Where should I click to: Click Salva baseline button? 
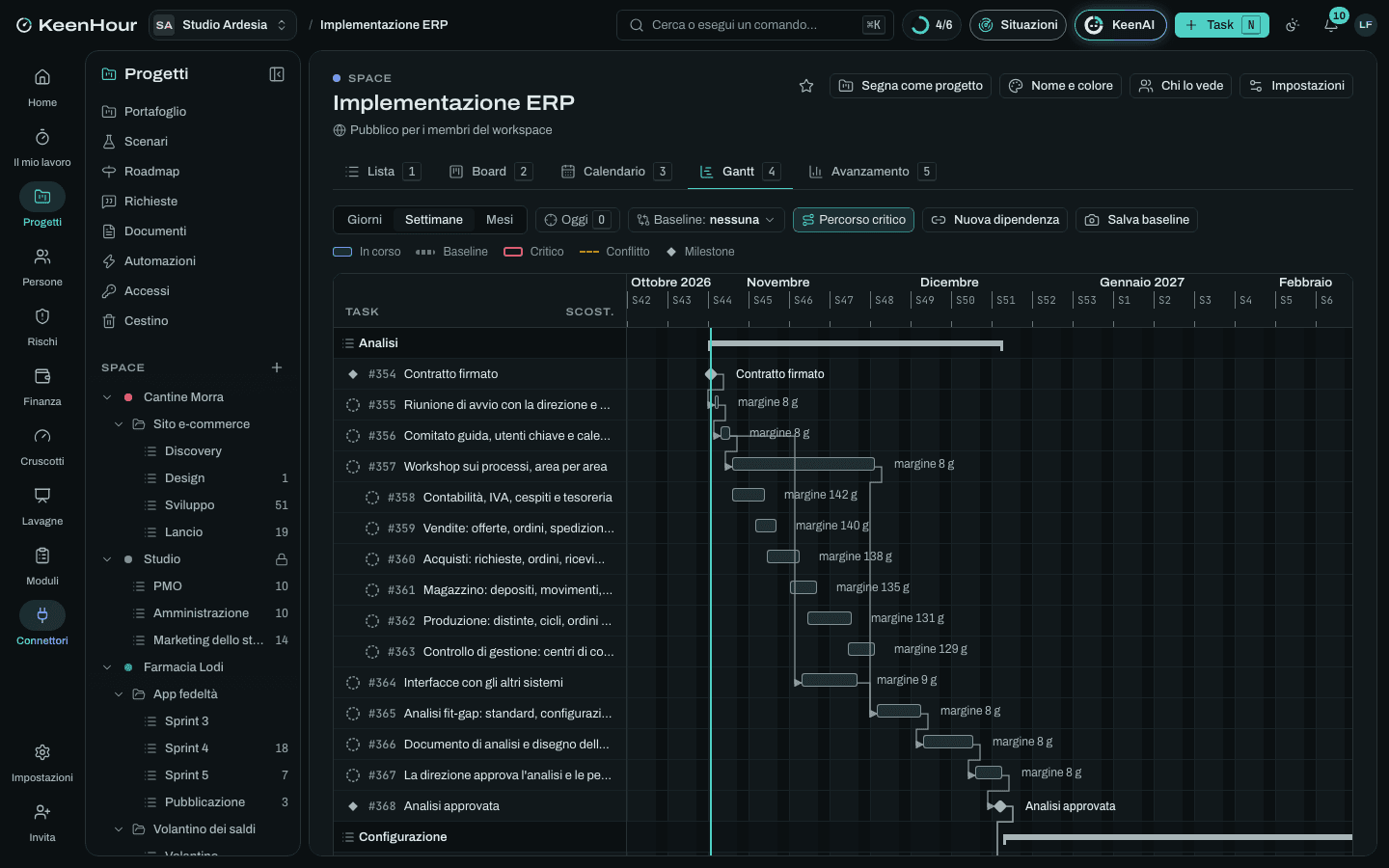pos(1137,220)
